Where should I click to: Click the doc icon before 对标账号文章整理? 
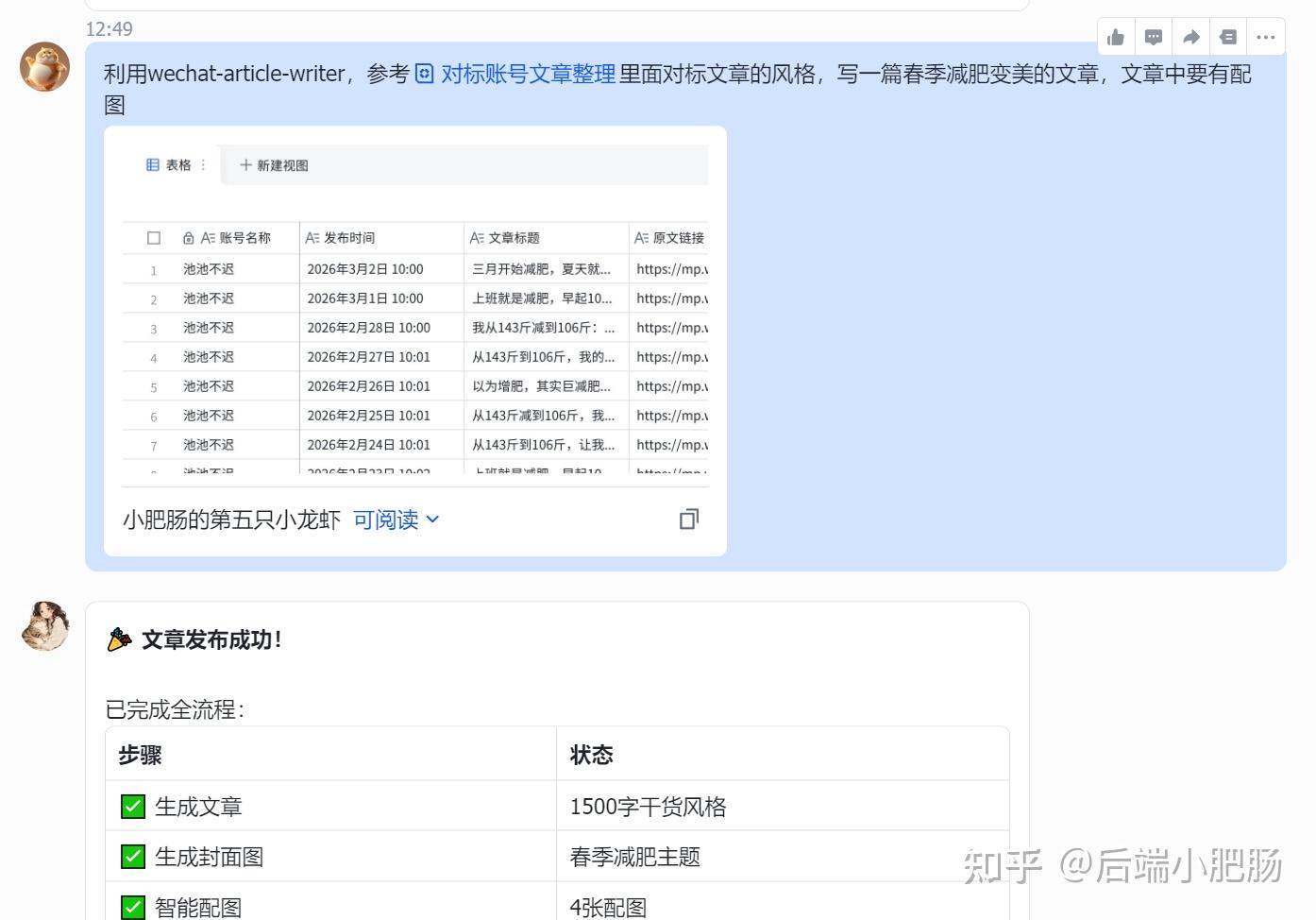point(425,74)
